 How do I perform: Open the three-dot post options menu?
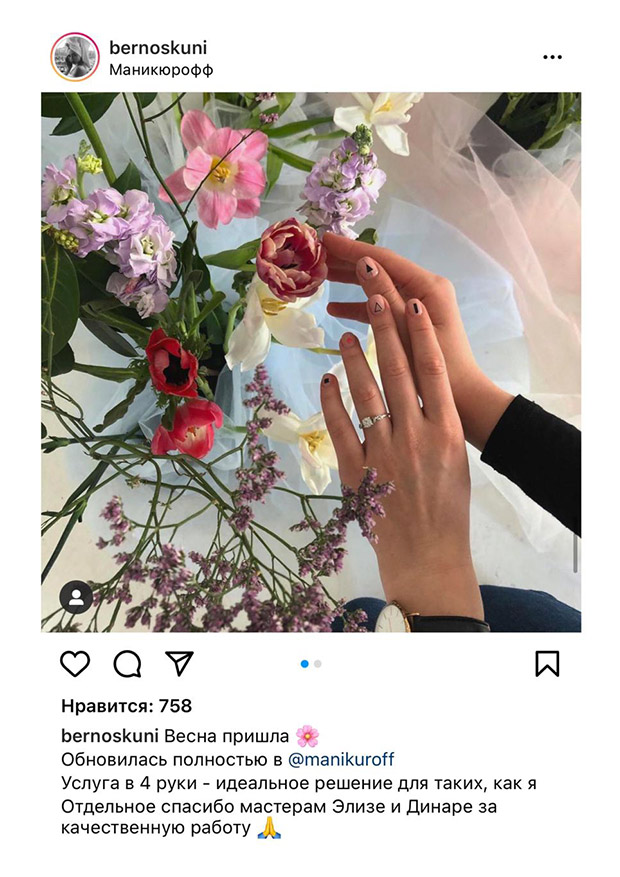[552, 57]
